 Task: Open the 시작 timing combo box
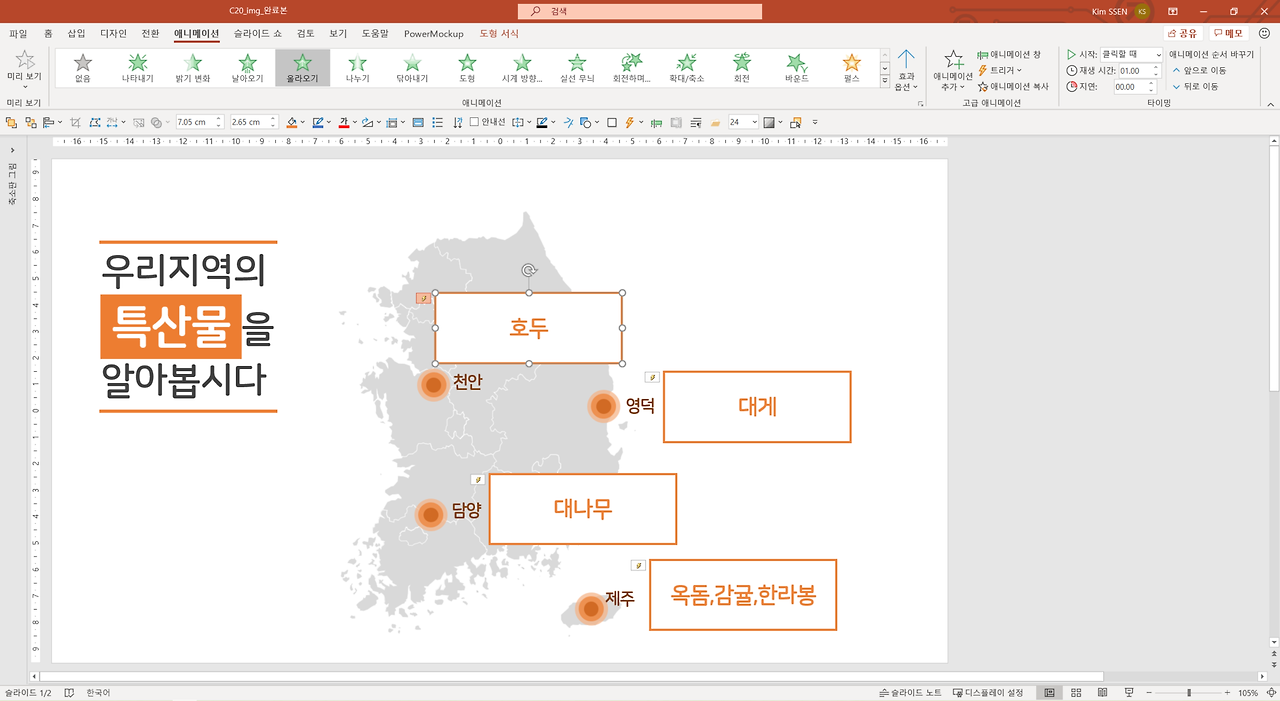(x=1132, y=54)
